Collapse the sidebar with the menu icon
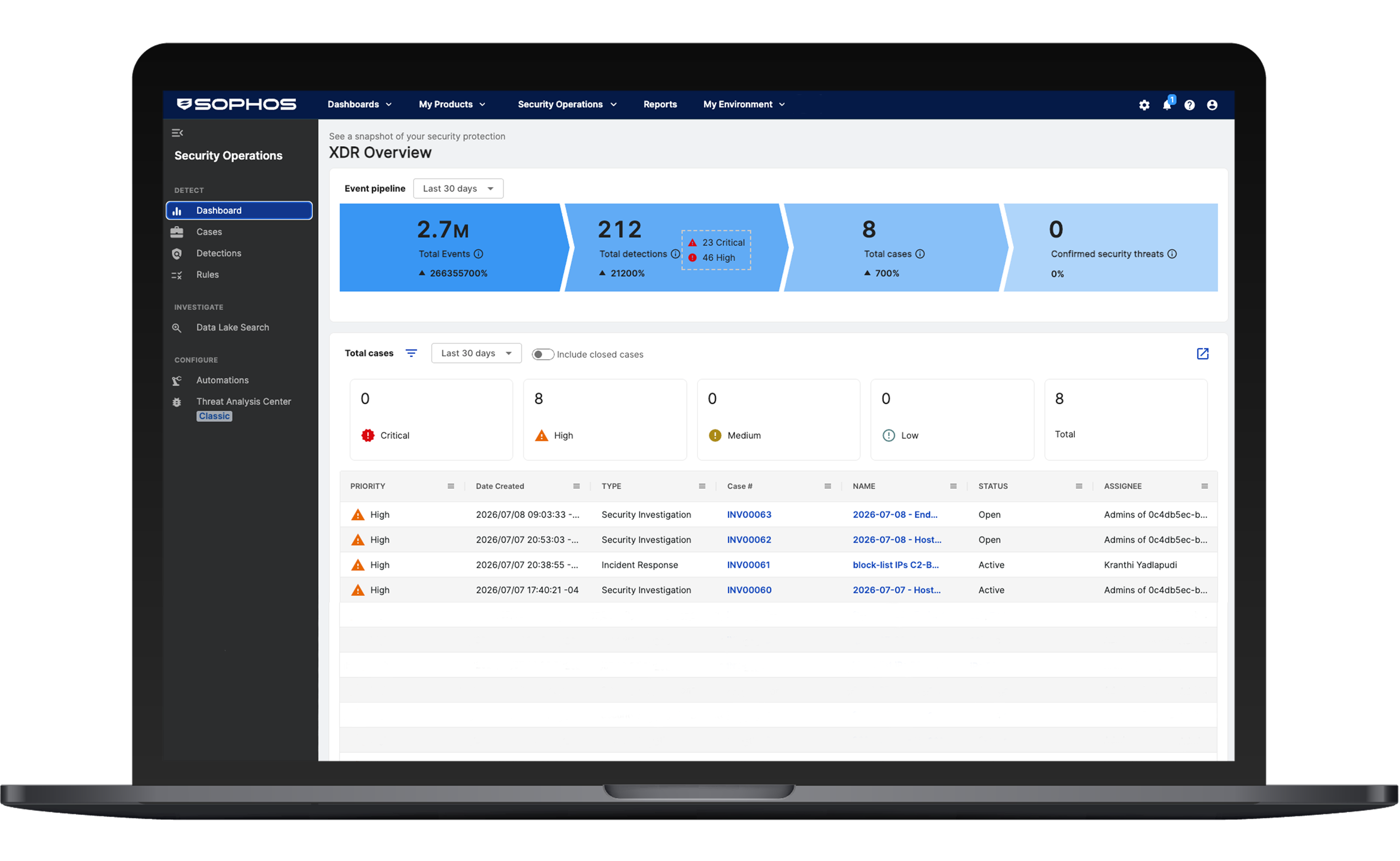The height and width of the screenshot is (861, 1400). click(177, 132)
